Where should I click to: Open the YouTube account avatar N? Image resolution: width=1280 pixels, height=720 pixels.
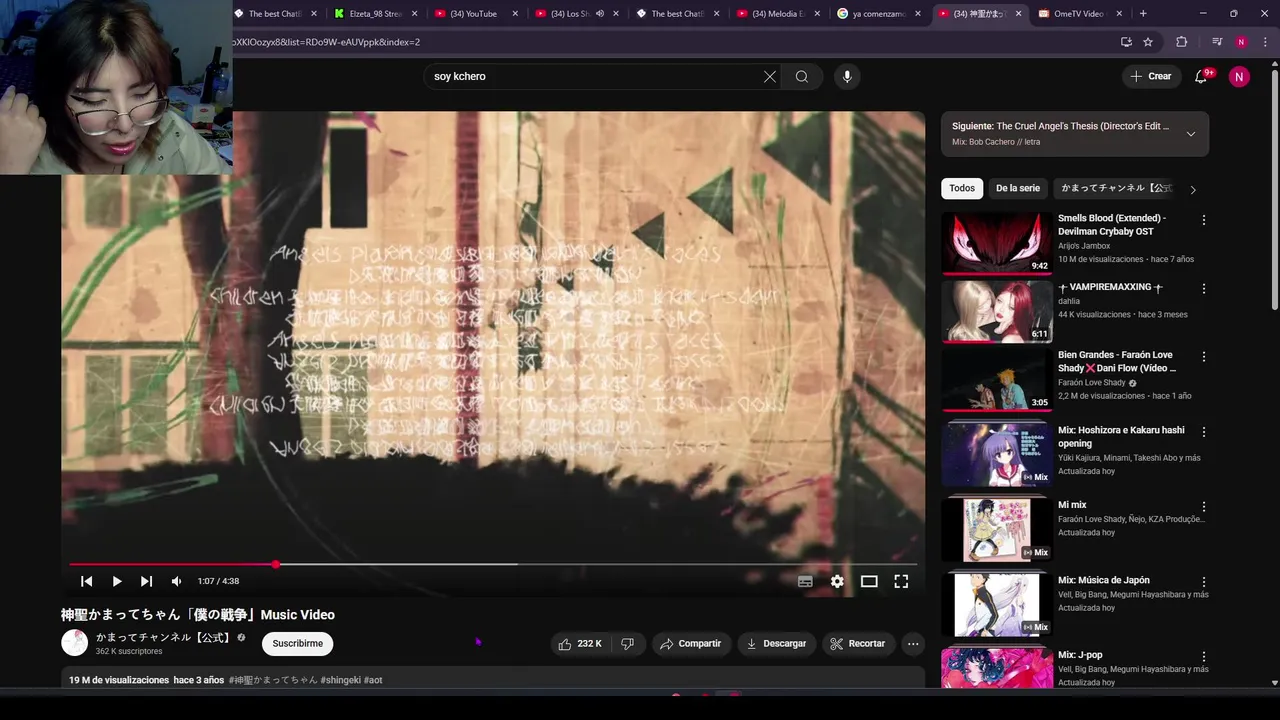pyautogui.click(x=1239, y=76)
